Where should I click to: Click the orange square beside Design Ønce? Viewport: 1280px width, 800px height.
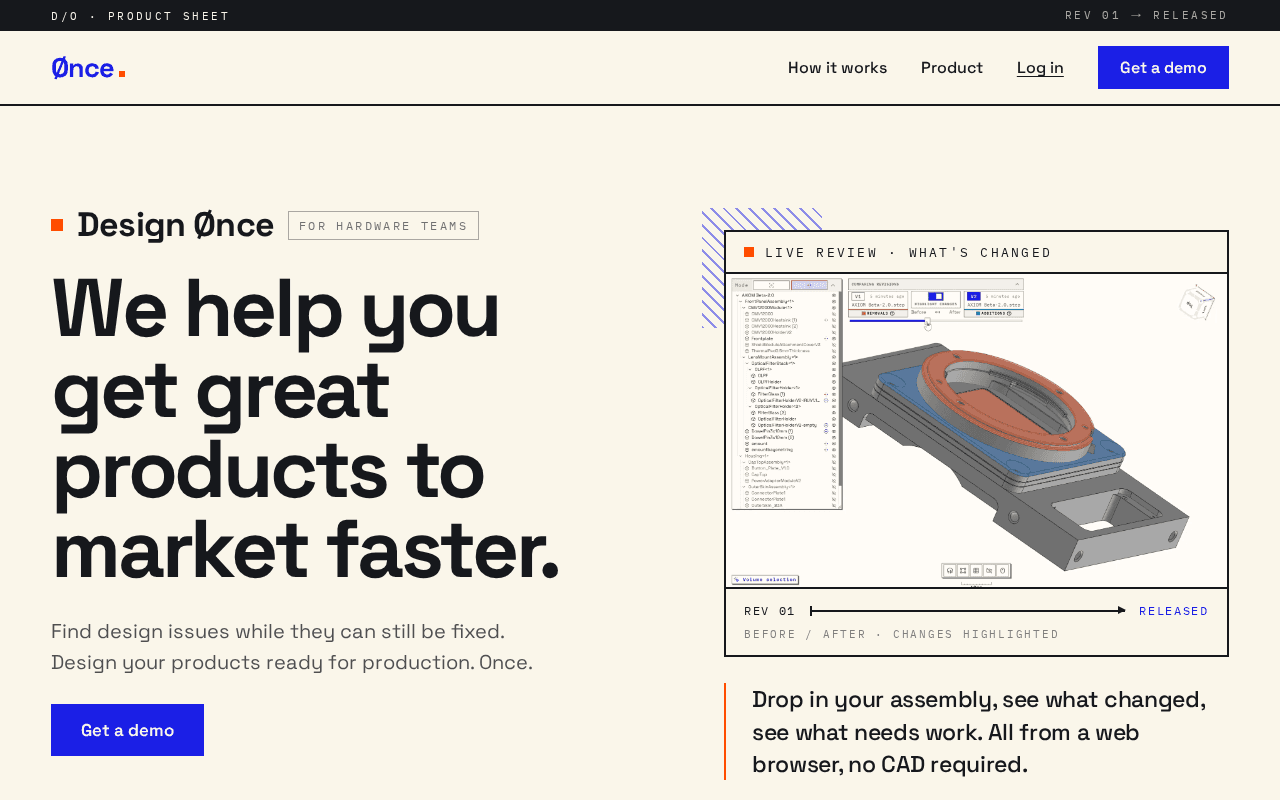click(x=57, y=225)
